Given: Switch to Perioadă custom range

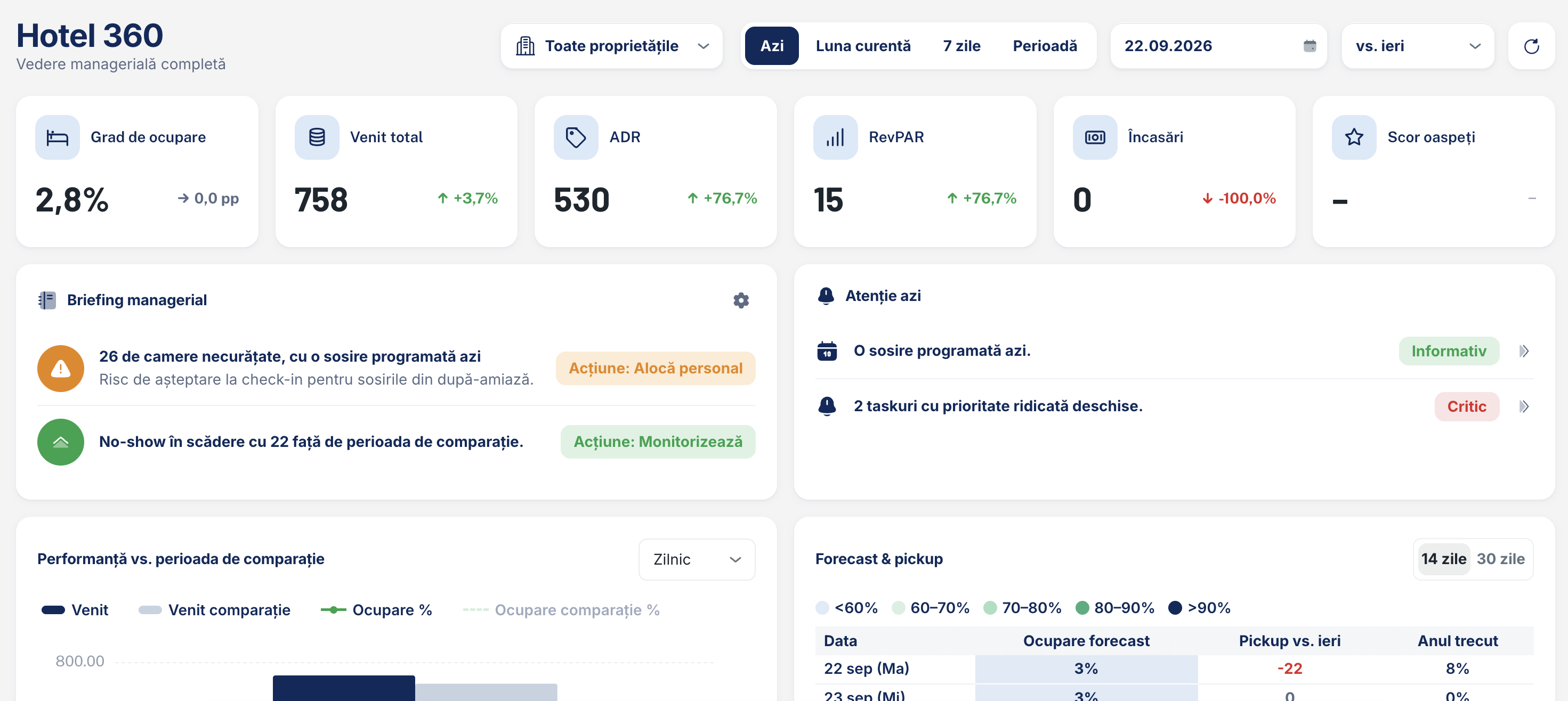Looking at the screenshot, I should click(x=1045, y=46).
